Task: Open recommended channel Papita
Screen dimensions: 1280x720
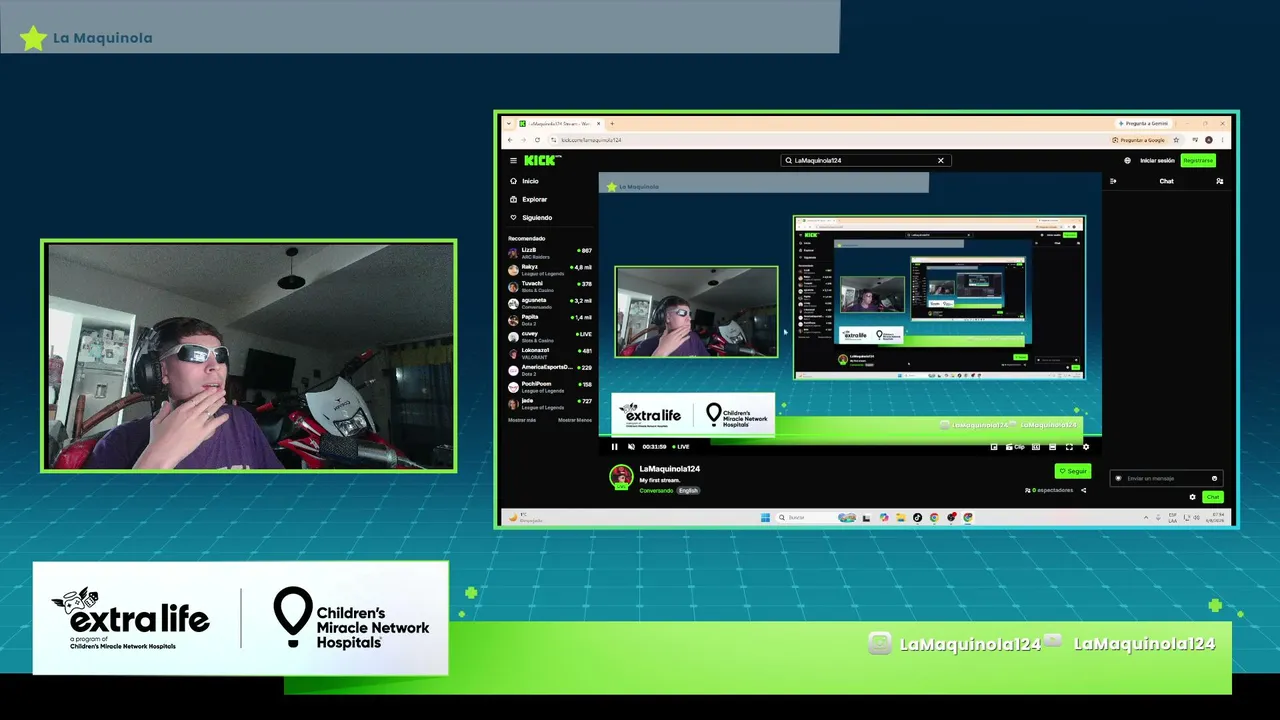Action: click(x=550, y=320)
